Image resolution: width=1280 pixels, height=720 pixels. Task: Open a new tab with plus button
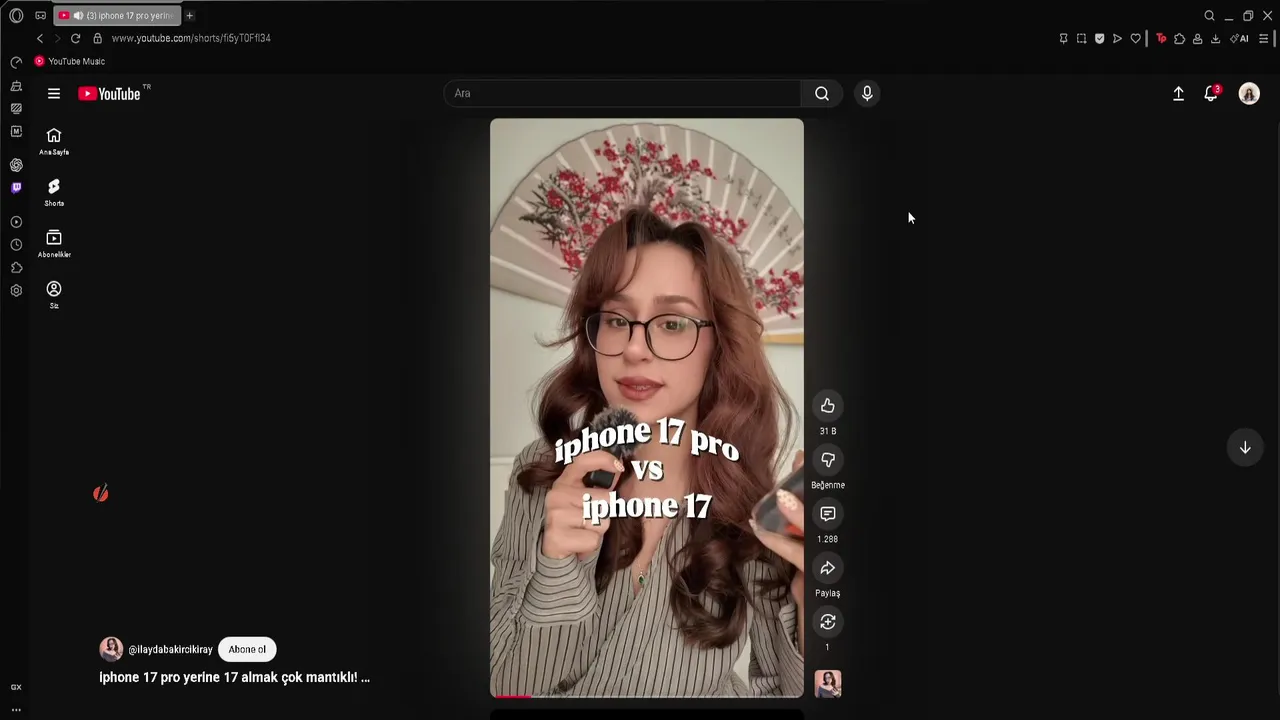(x=189, y=15)
